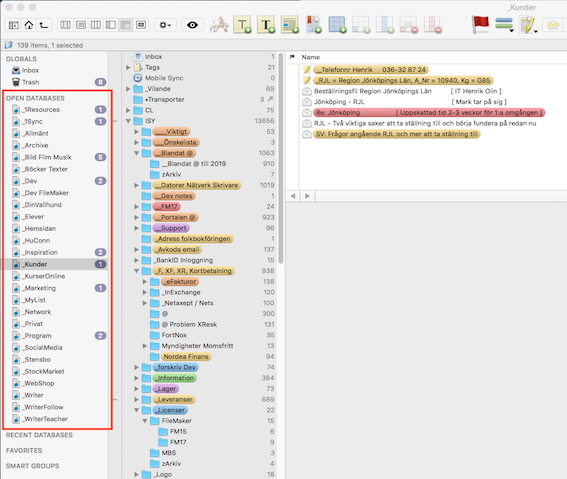Image resolution: width=567 pixels, height=479 pixels.
Task: Select the _Viktigt folder
Action: pos(171,132)
